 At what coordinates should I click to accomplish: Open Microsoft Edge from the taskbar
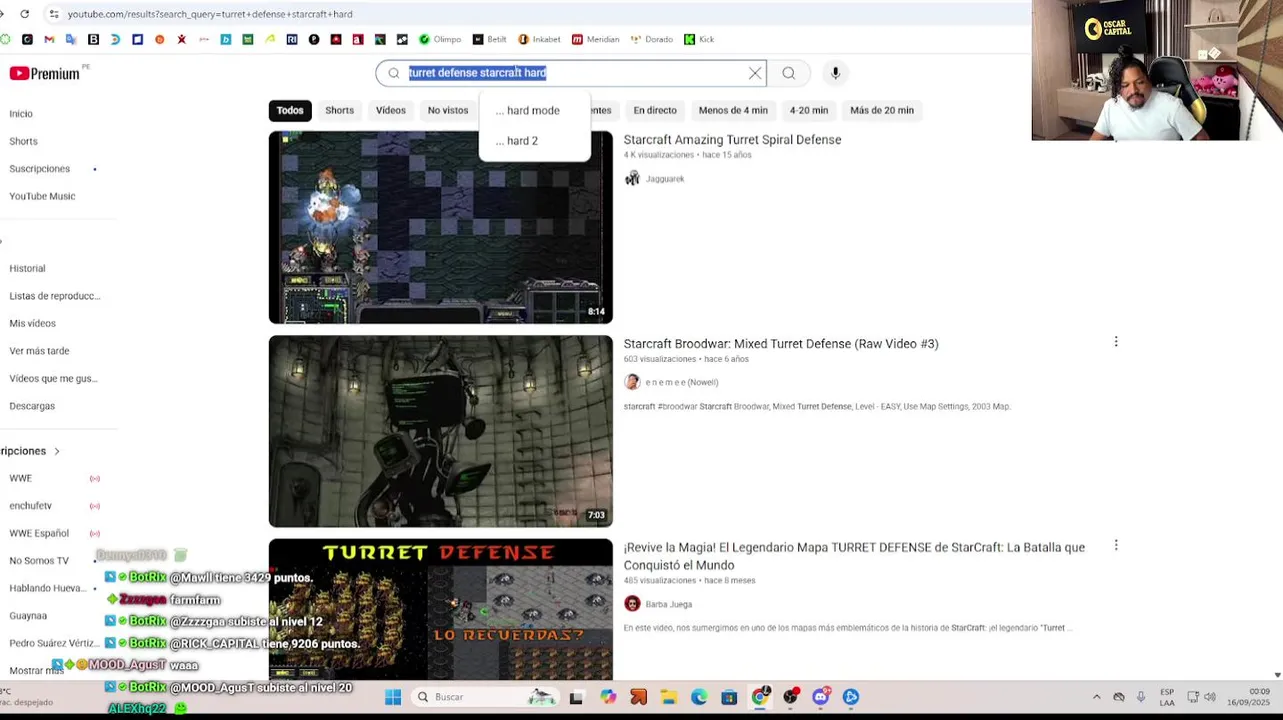(699, 697)
